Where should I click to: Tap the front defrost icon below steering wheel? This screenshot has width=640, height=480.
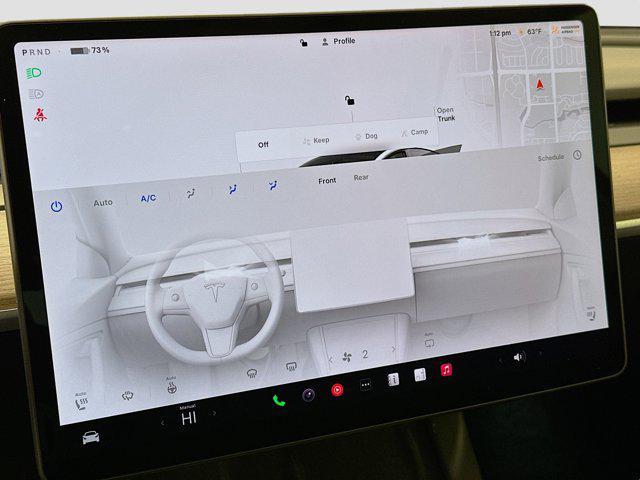tap(252, 373)
